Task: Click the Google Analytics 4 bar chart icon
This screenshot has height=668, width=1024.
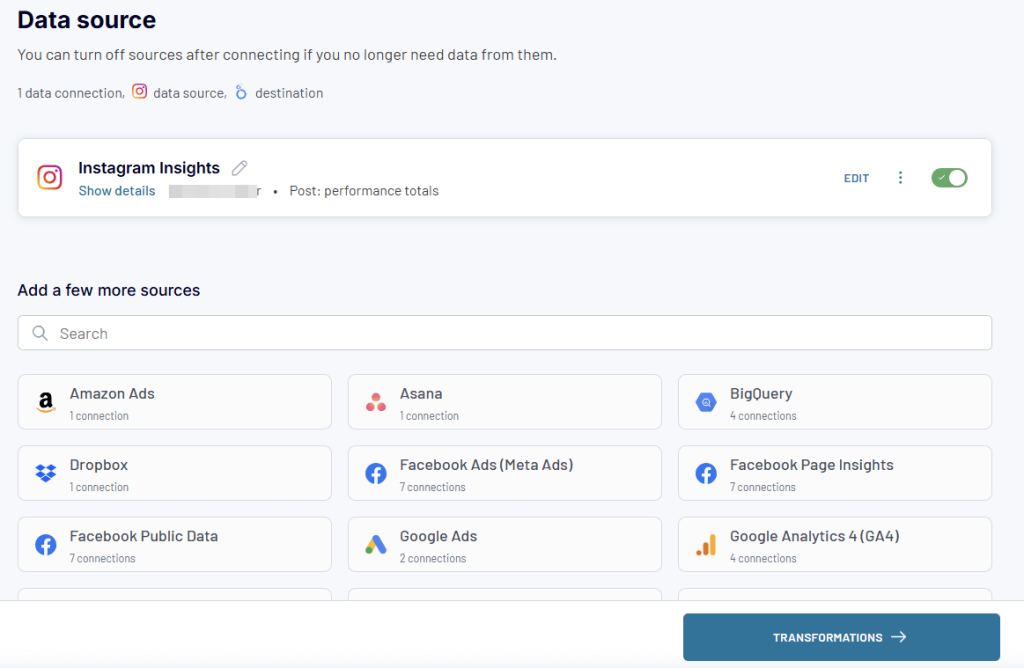Action: (706, 545)
